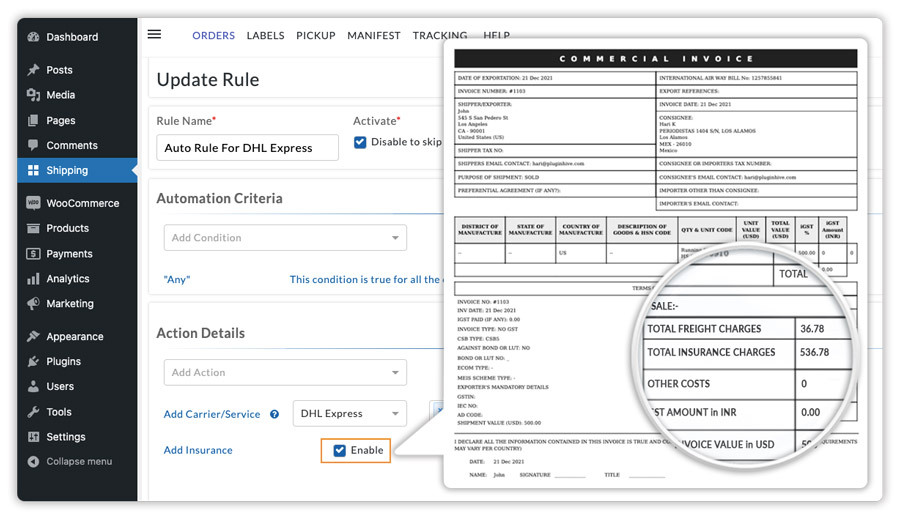The image size is (900, 517).
Task: Click the Payments dollar icon
Action: (33, 253)
